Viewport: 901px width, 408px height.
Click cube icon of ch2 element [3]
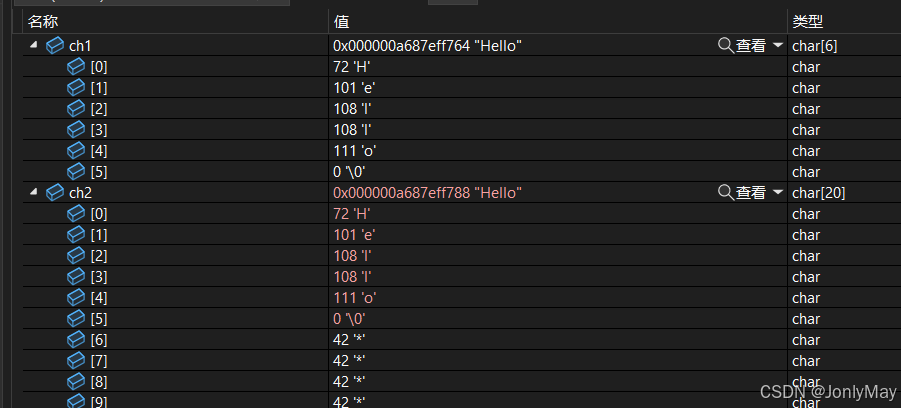[x=76, y=277]
